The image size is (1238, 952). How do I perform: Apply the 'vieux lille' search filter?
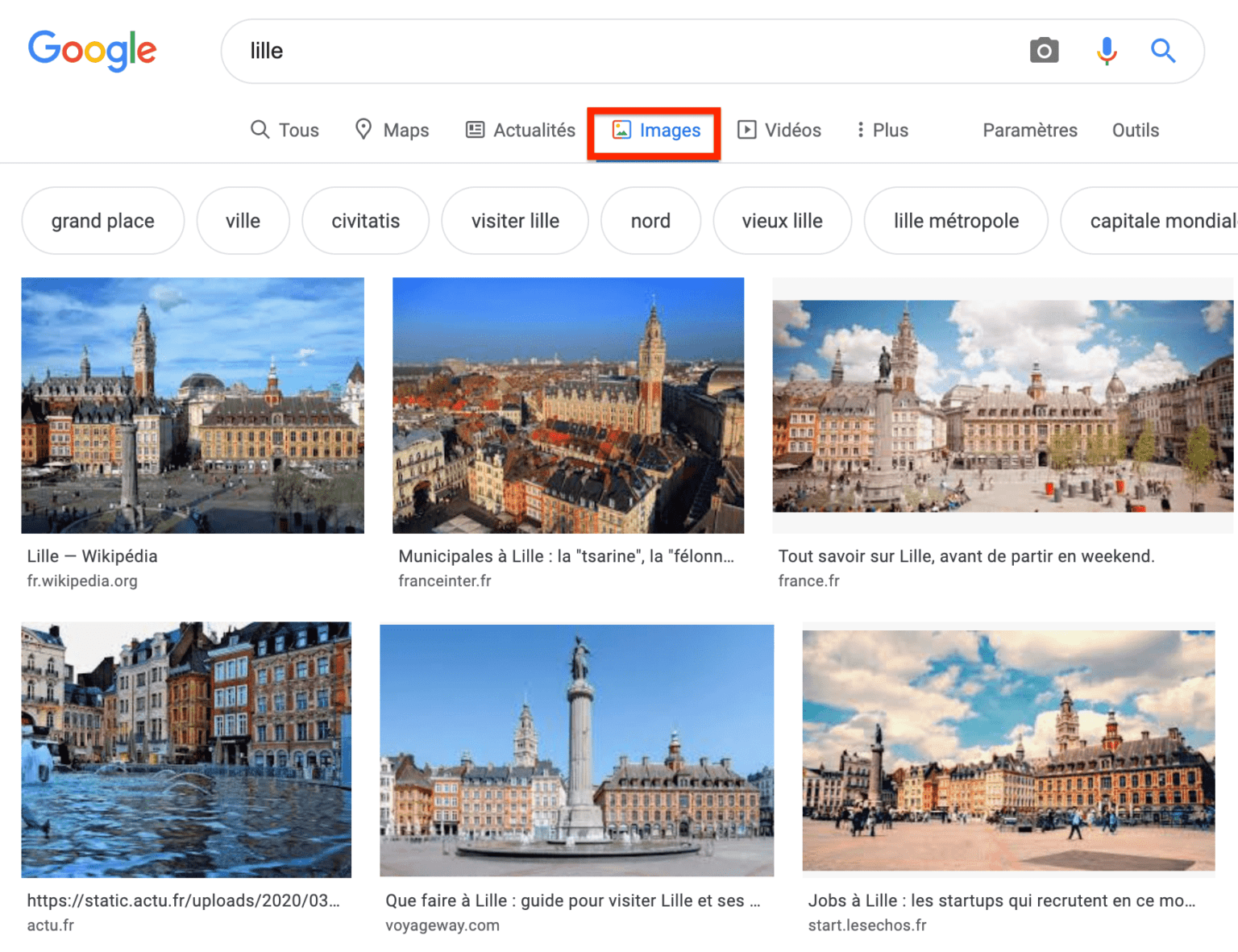[781, 220]
